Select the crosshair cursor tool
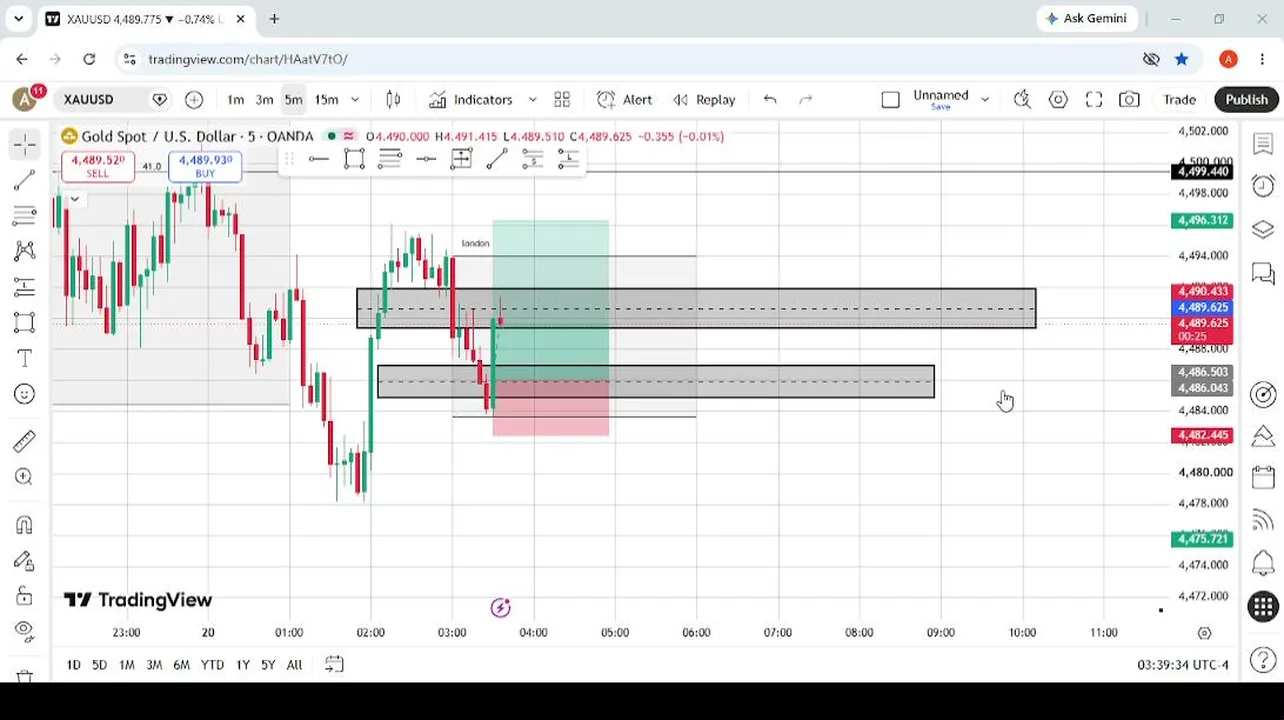1284x720 pixels. click(25, 145)
